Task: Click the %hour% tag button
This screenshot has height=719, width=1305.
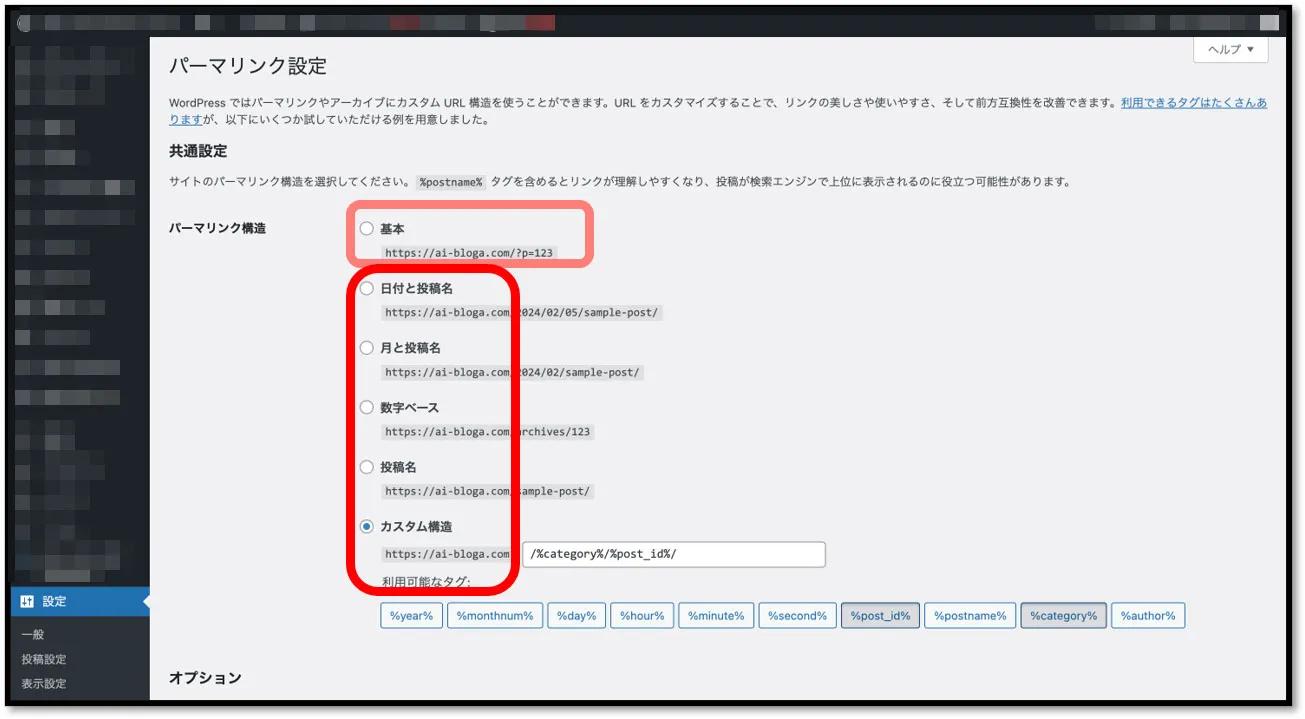Action: [x=641, y=616]
